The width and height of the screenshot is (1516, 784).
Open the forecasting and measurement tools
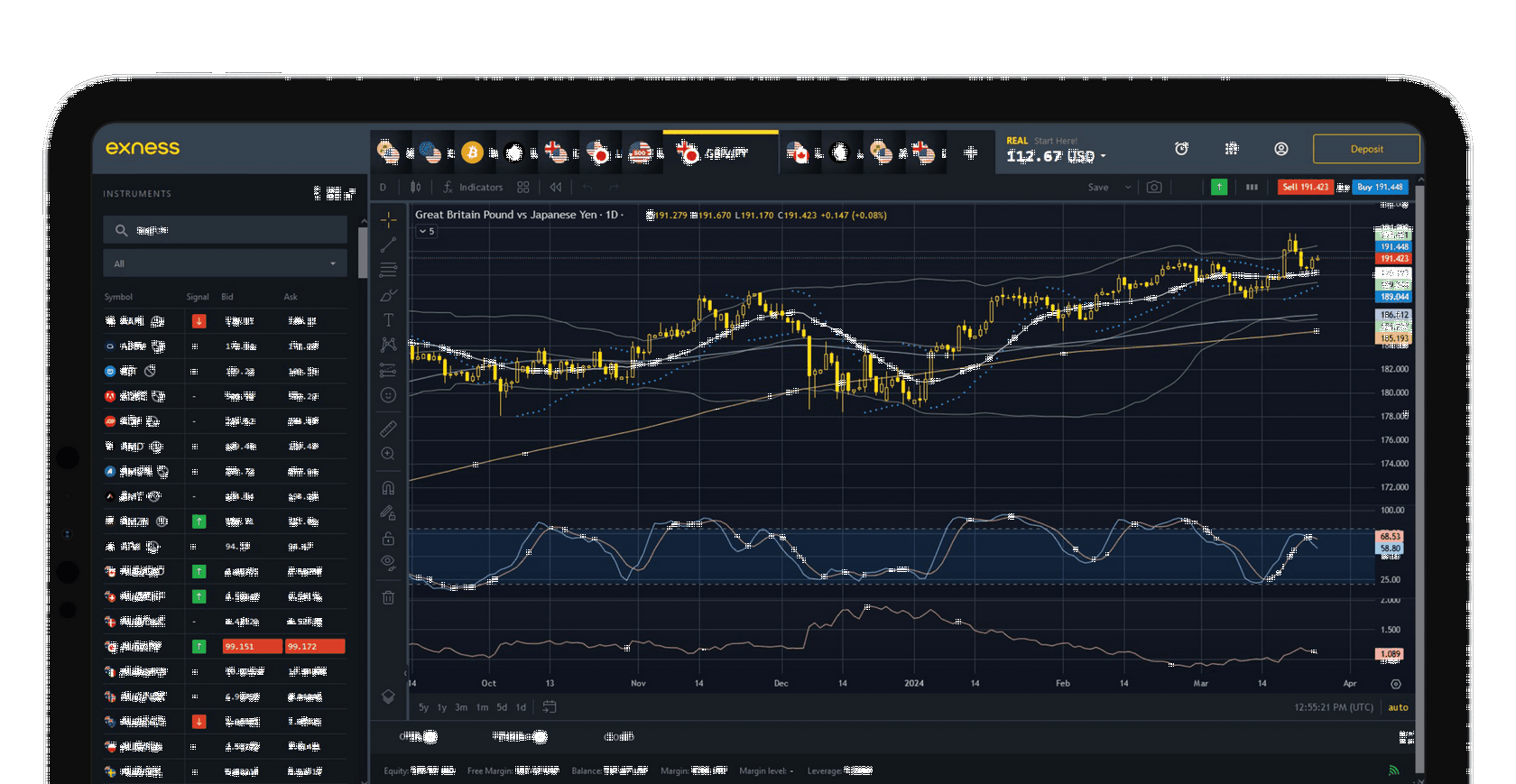[388, 370]
